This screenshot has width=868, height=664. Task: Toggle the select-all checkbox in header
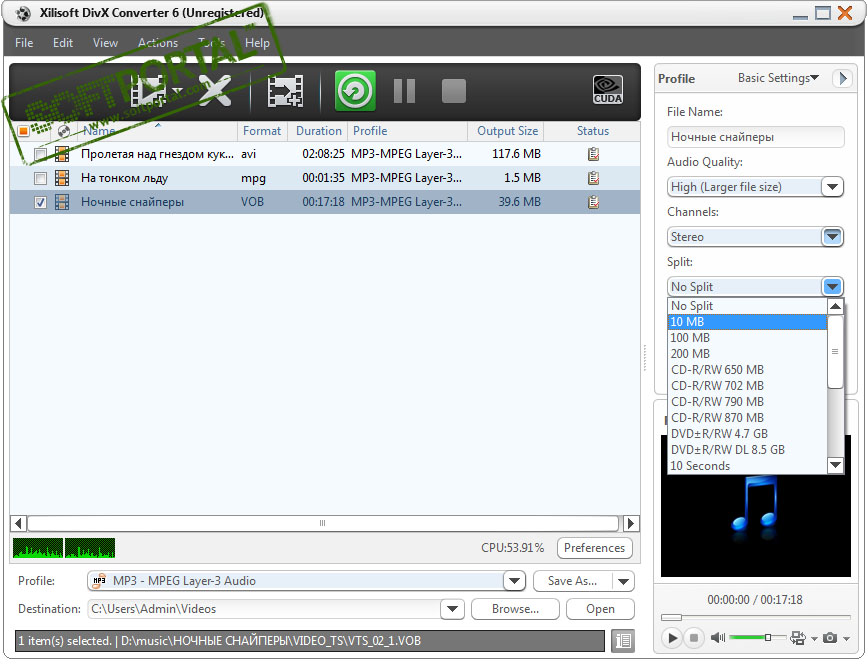(x=23, y=131)
